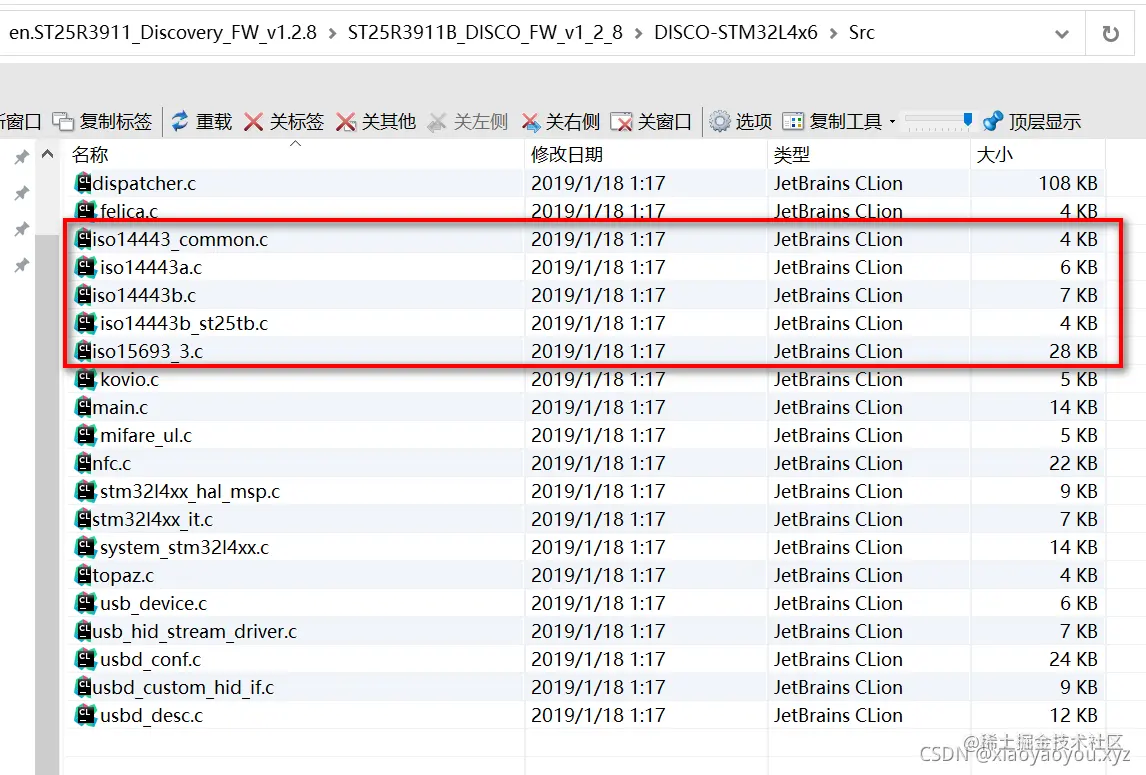Collapse the quick access pane arrow
Image resolution: width=1146 pixels, height=775 pixels.
pos(48,154)
